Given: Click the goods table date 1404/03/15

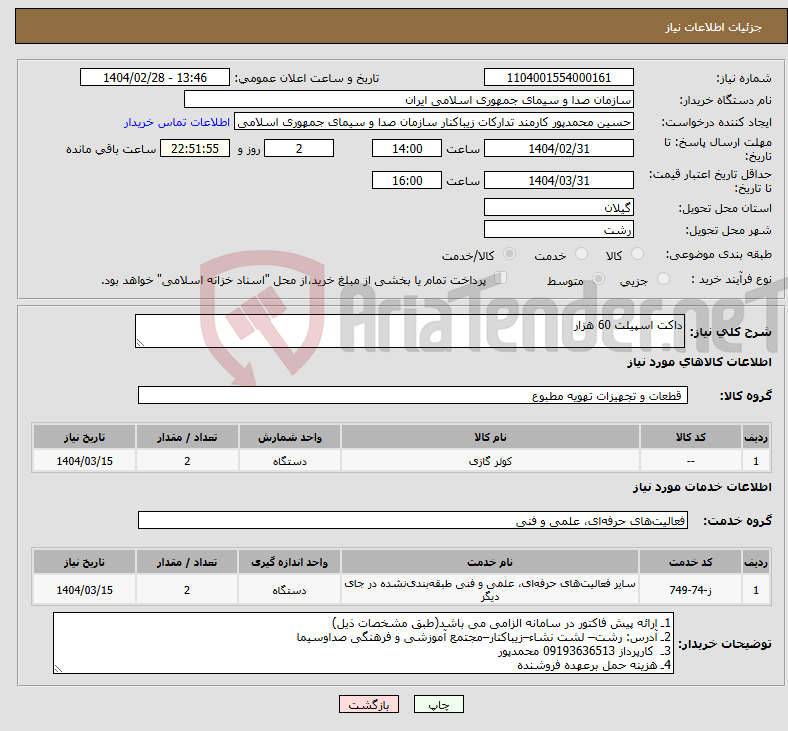Looking at the screenshot, I should point(84,460).
